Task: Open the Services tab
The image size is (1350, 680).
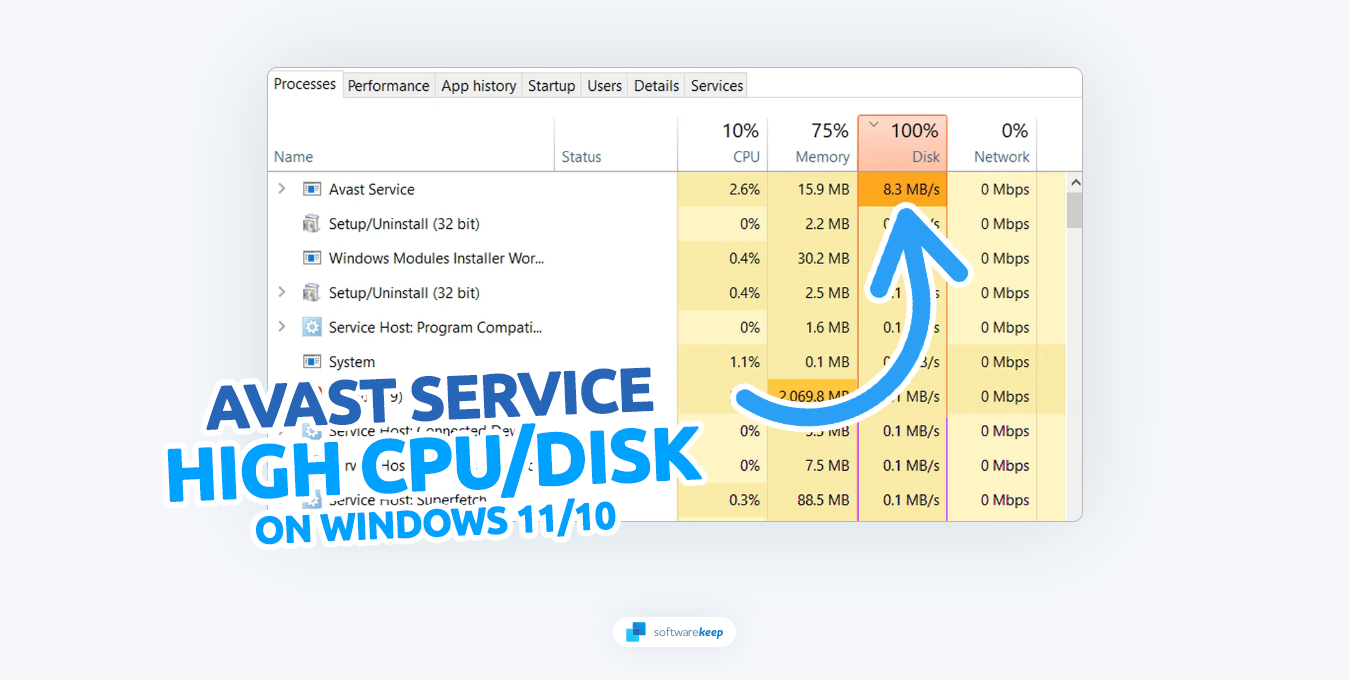Action: [x=717, y=86]
